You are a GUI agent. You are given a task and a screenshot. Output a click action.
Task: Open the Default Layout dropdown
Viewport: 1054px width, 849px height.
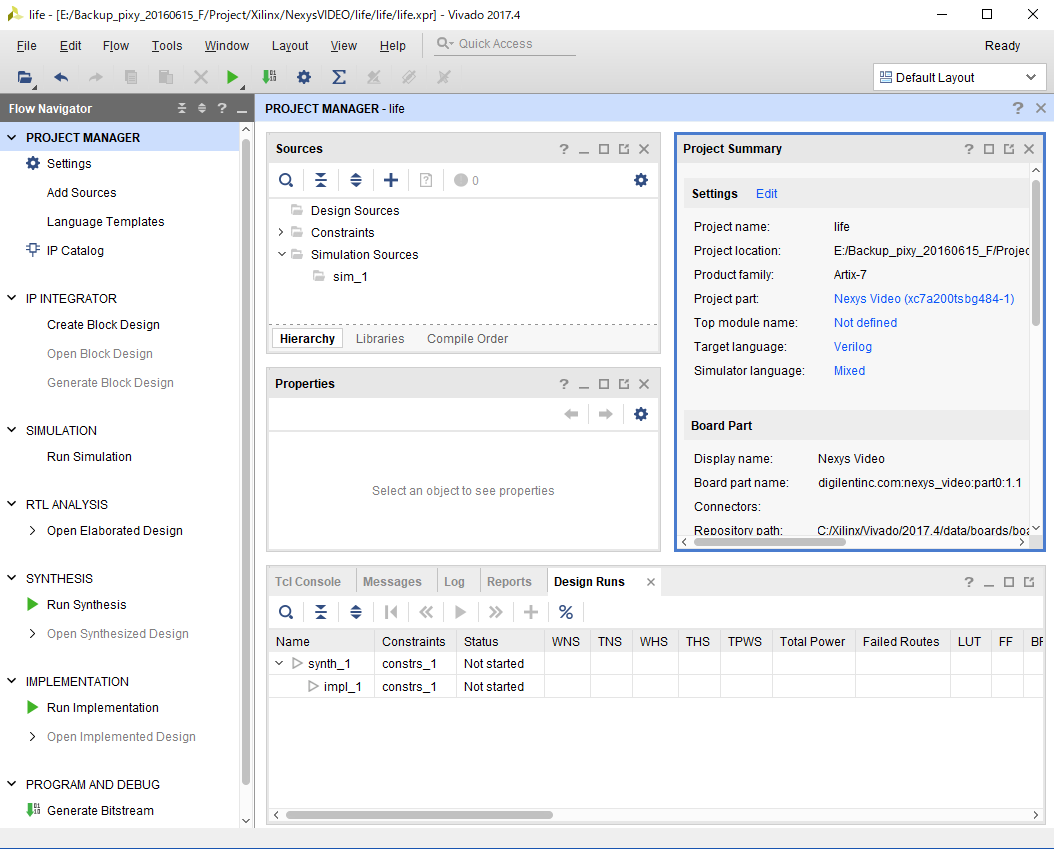tap(959, 77)
